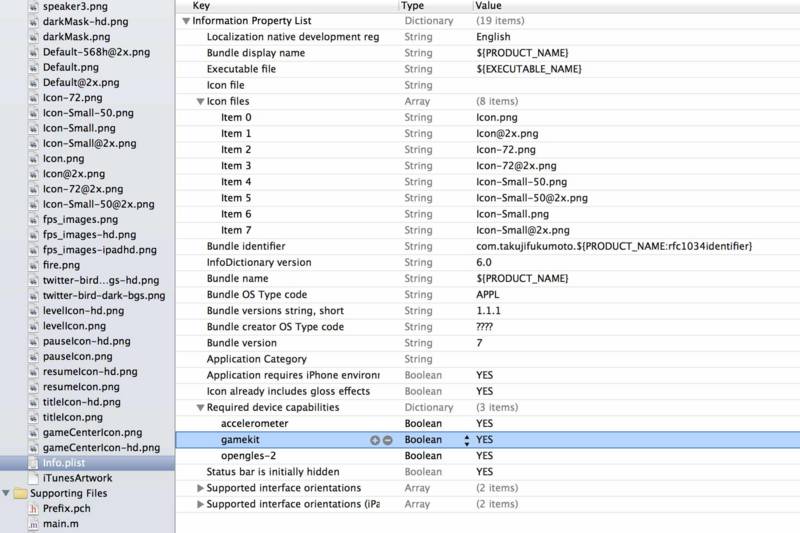This screenshot has height=533, width=800.
Task: Select twitter-bird-dark-bgs.png in the navigator
Action: (104, 295)
